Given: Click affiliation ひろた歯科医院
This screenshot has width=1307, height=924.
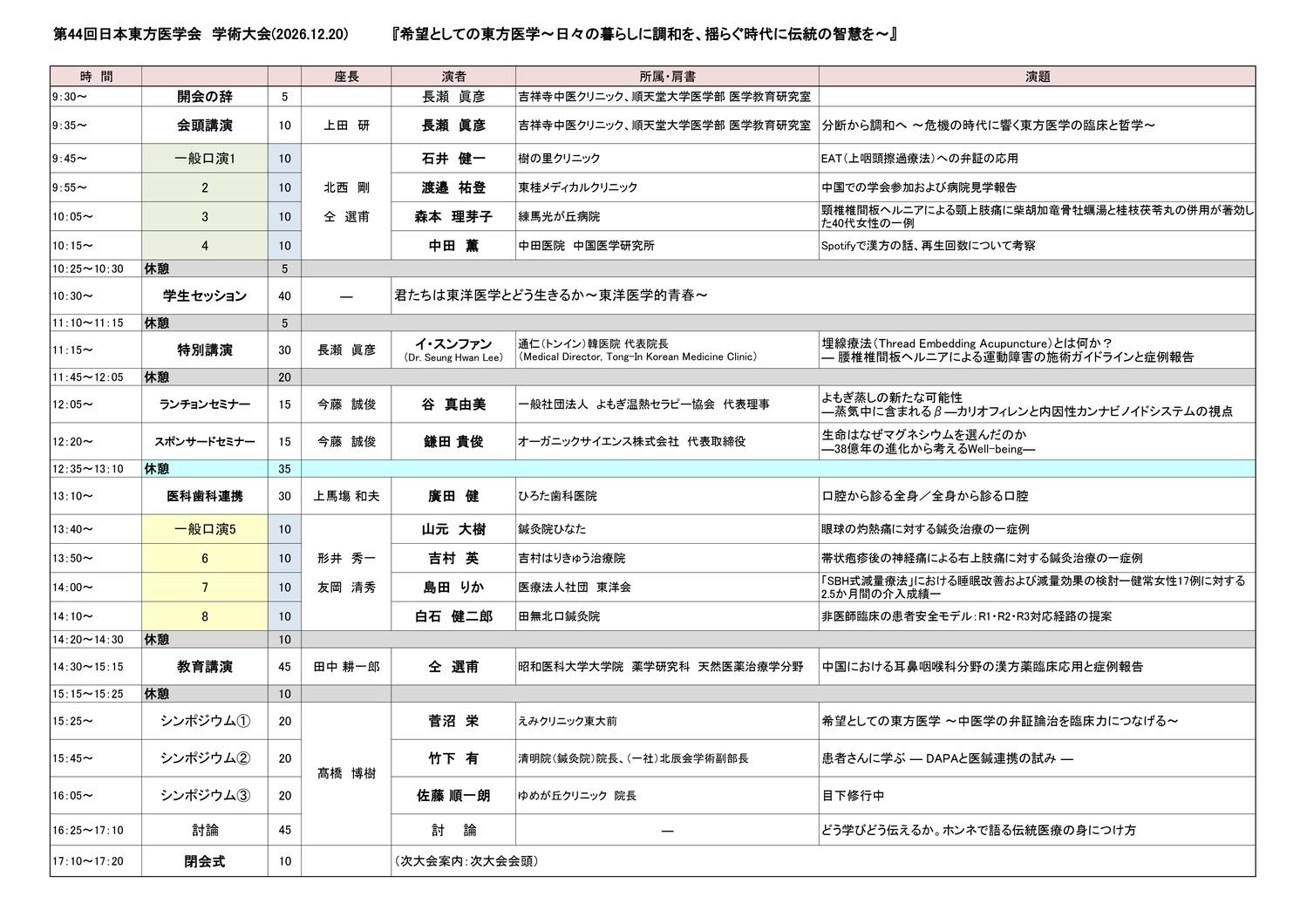Looking at the screenshot, I should pos(558,496).
